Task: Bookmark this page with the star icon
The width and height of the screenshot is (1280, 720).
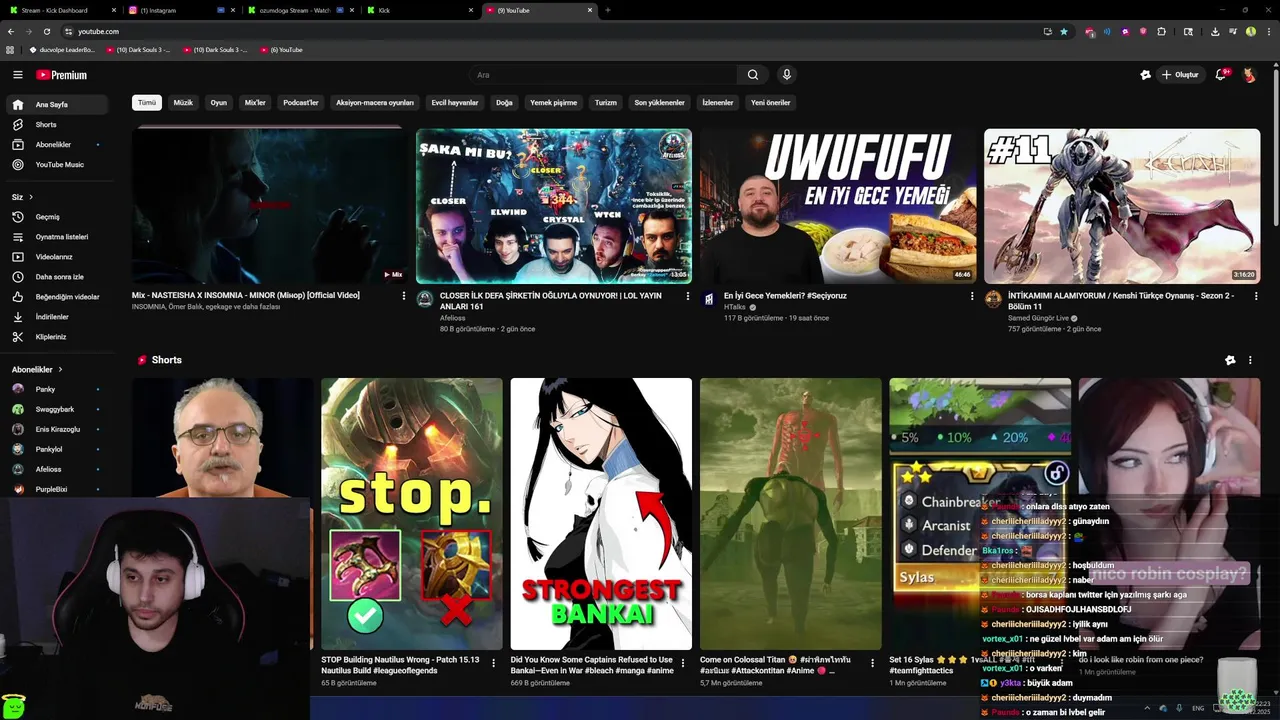Action: tap(1064, 31)
